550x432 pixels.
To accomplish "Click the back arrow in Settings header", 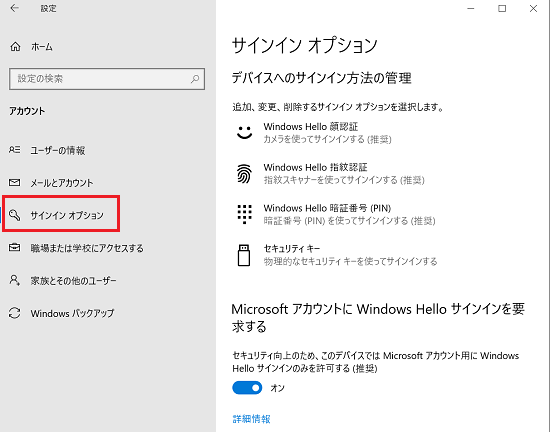I will point(14,8).
